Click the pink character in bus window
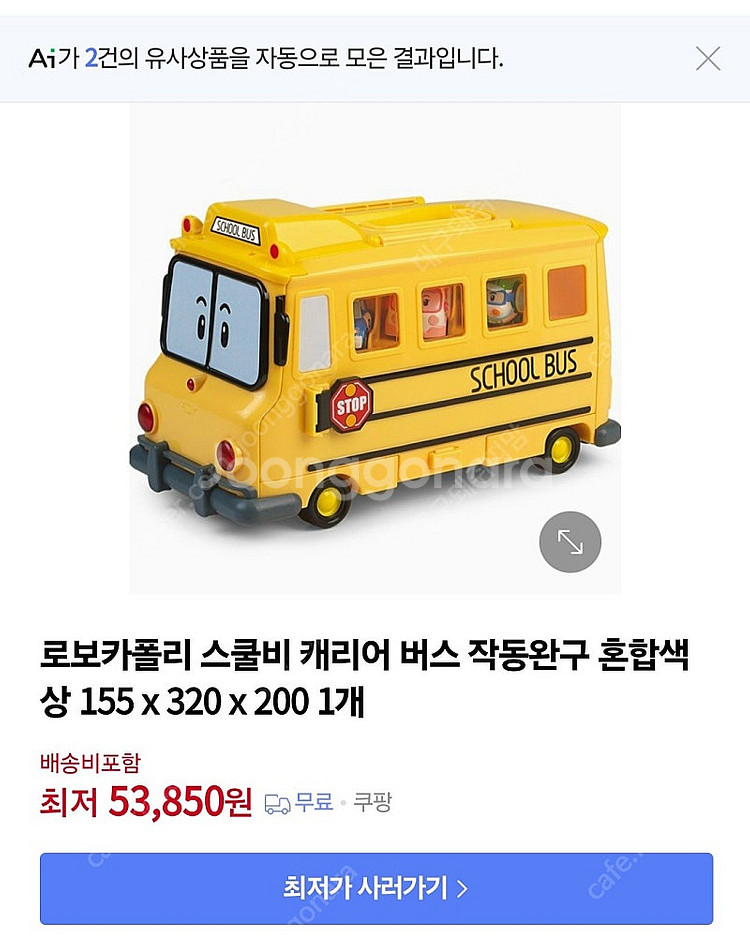Viewport: 750px width, 944px height. pos(438,314)
